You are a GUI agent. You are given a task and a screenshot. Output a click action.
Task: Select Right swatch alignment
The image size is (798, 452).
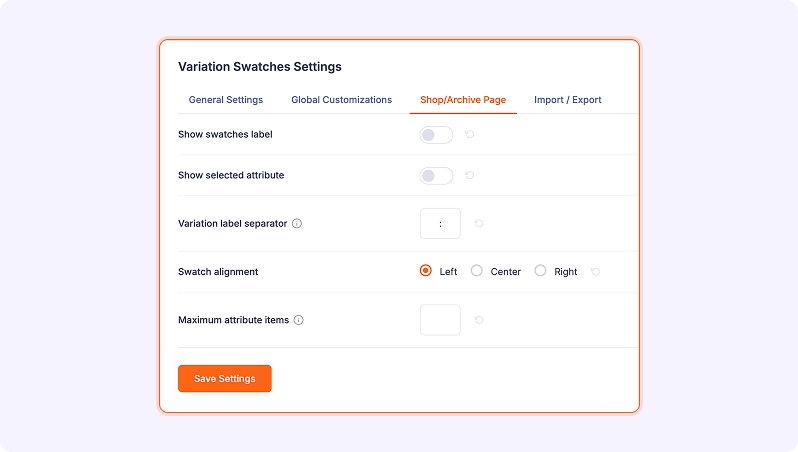coord(540,271)
